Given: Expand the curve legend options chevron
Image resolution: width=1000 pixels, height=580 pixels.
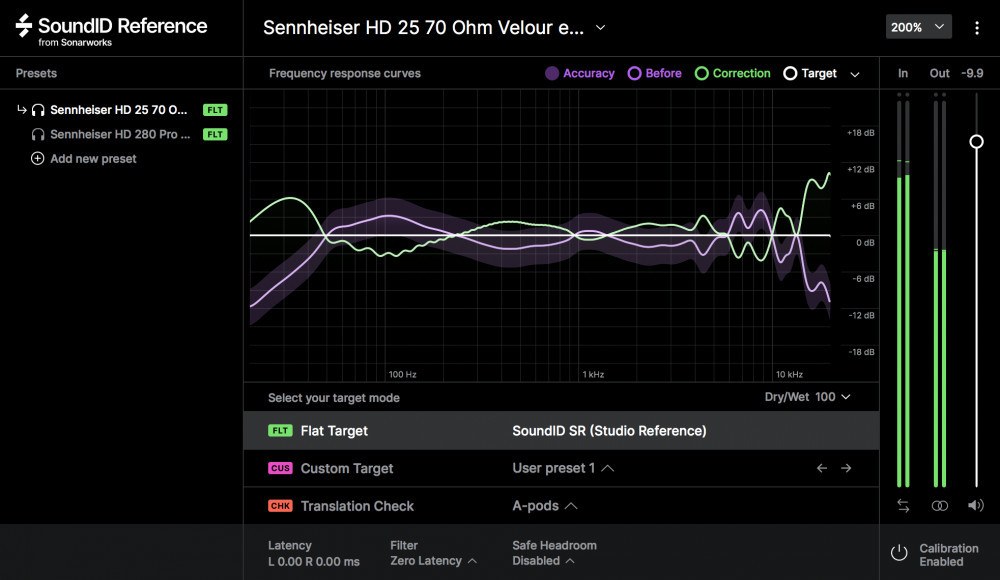Looking at the screenshot, I should [855, 74].
